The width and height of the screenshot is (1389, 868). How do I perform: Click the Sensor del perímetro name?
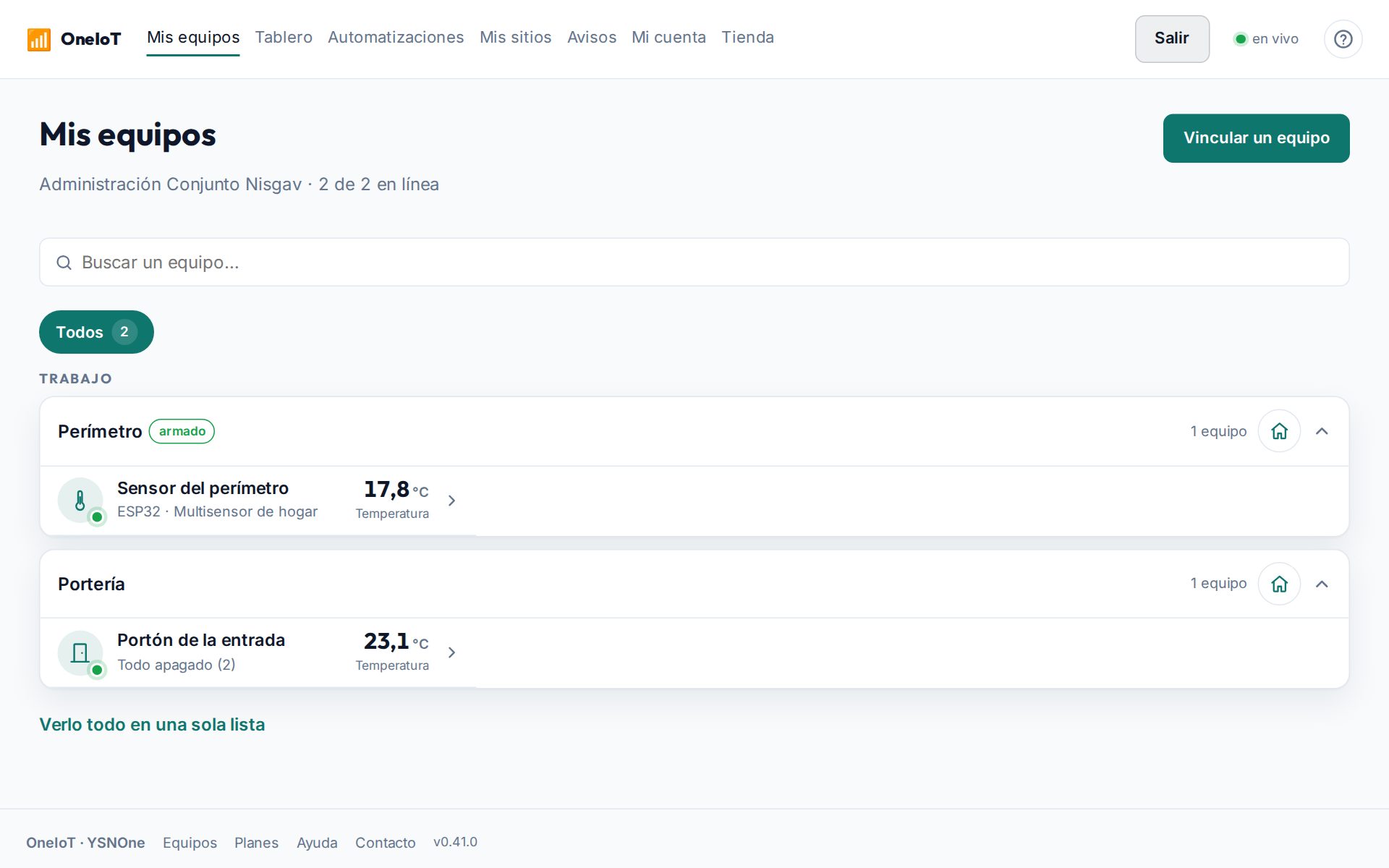click(203, 488)
